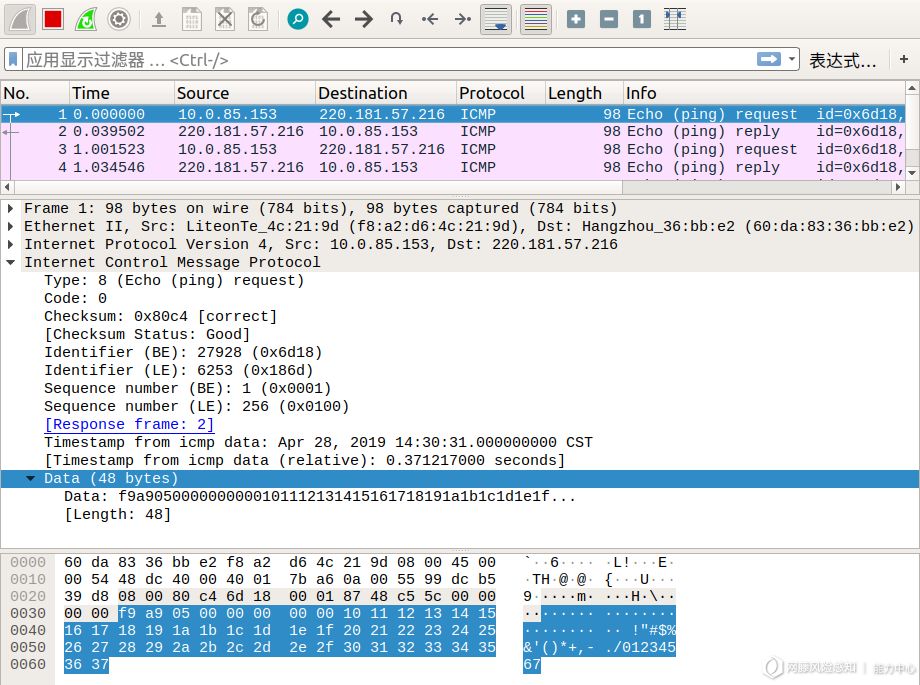Sort by the Protocol column header
The image size is (920, 685).
tap(500, 93)
